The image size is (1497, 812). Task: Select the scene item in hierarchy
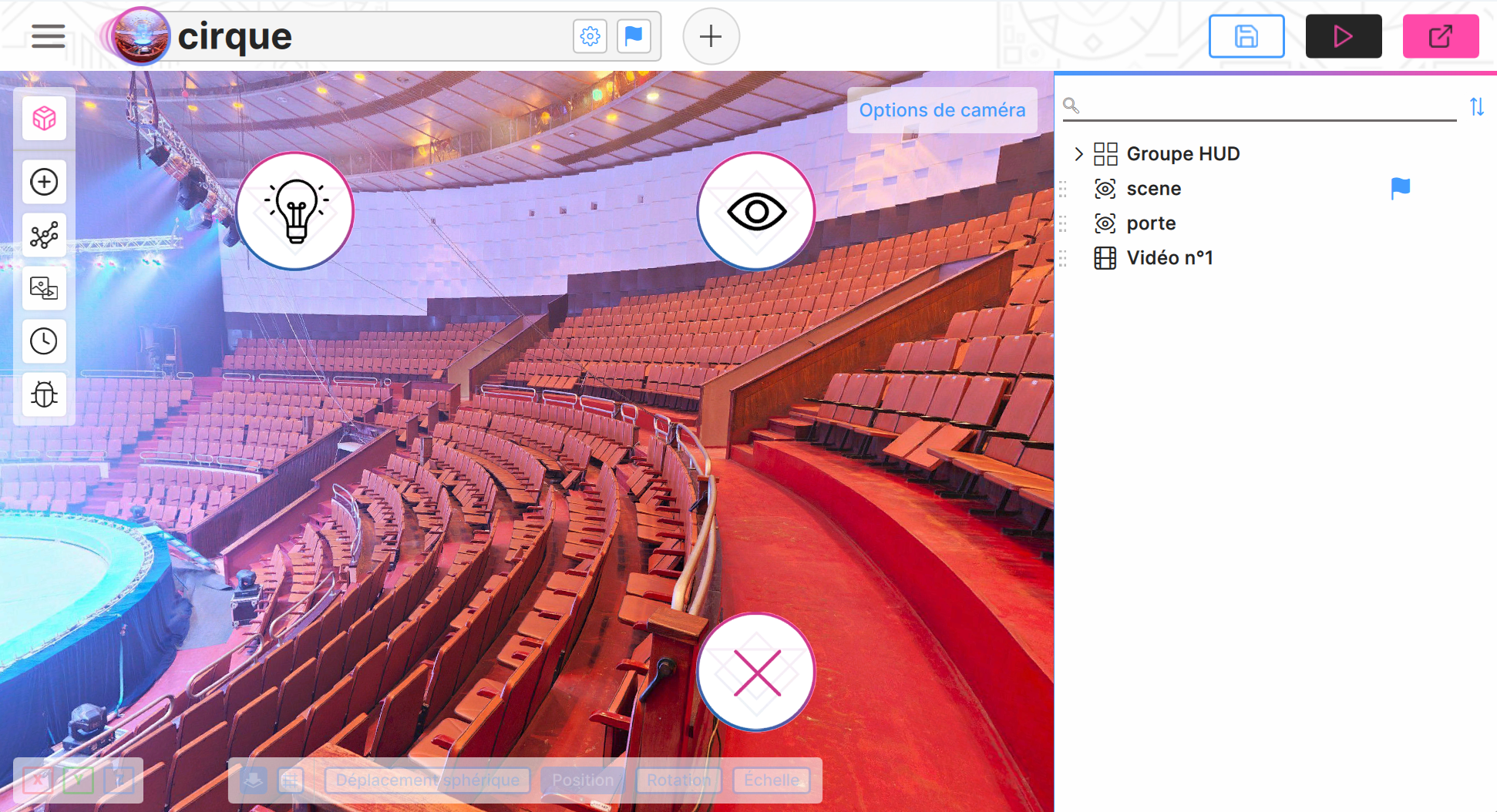tap(1153, 189)
